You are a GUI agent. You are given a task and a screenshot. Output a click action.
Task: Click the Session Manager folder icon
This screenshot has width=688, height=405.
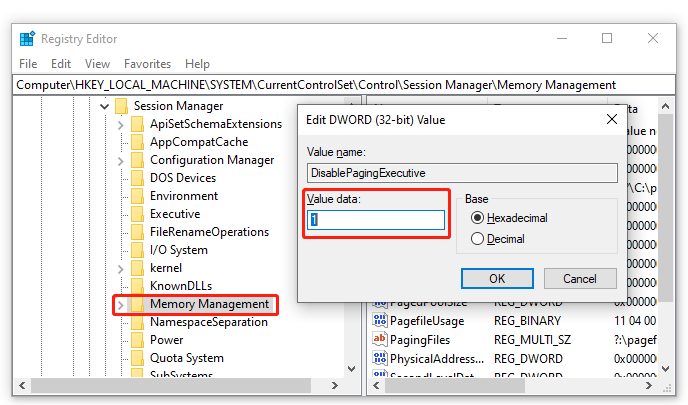(121, 106)
